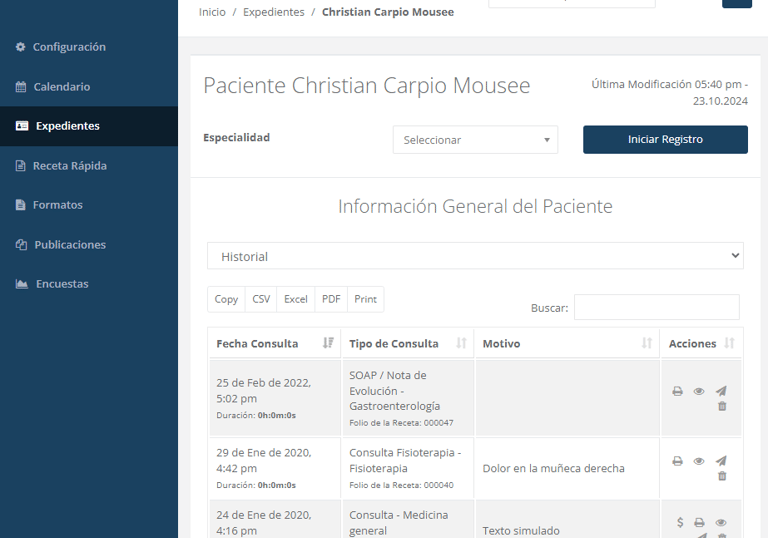Follow the Inicio breadcrumb link
The height and width of the screenshot is (538, 768).
[212, 12]
